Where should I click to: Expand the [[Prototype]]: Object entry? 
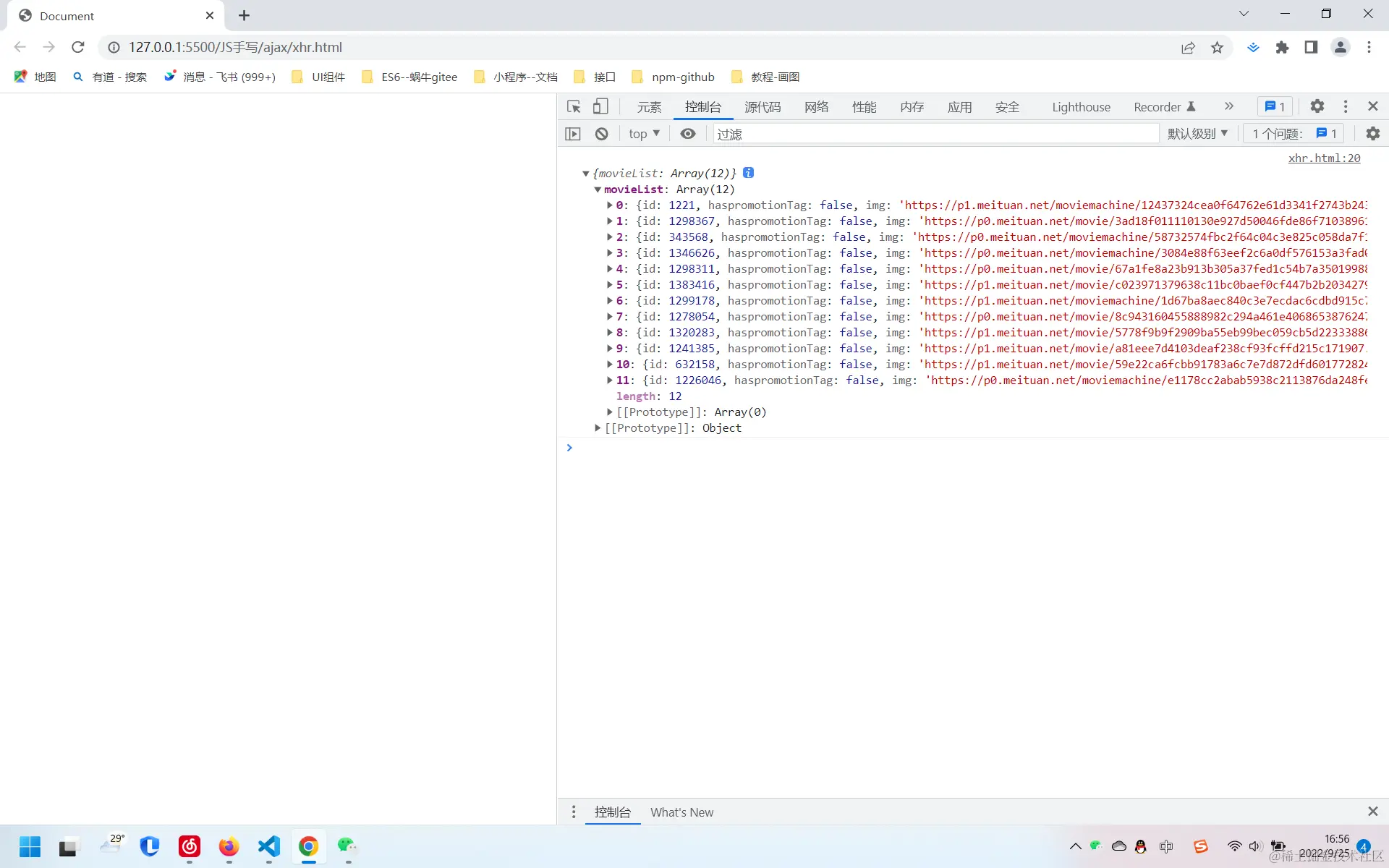click(x=598, y=428)
